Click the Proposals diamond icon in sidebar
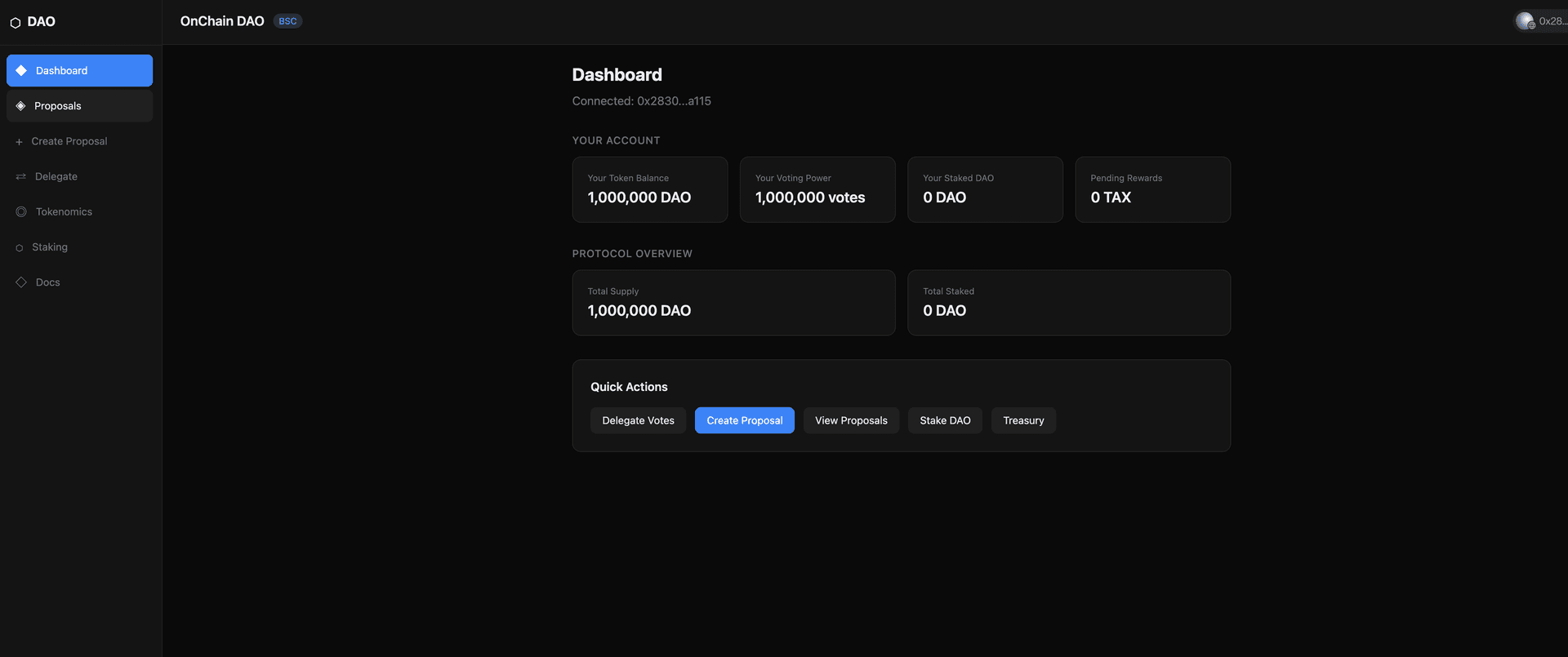This screenshot has height=657, width=1568. tap(21, 106)
